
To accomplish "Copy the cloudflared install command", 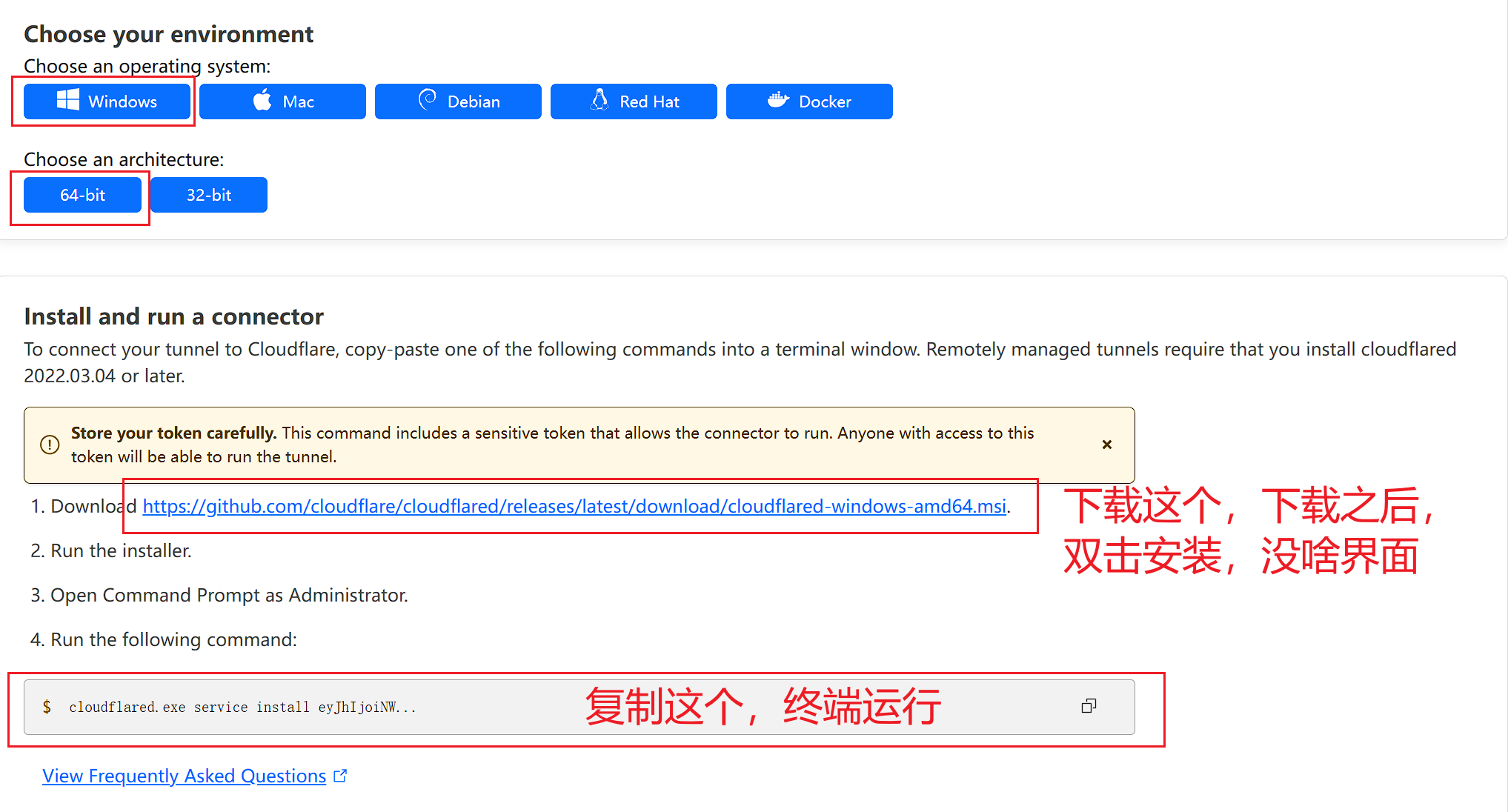I will pos(1088,706).
